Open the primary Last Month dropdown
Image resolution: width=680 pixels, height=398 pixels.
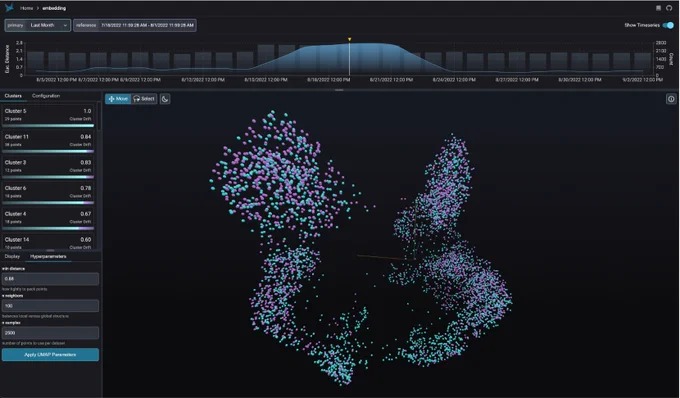click(x=37, y=25)
